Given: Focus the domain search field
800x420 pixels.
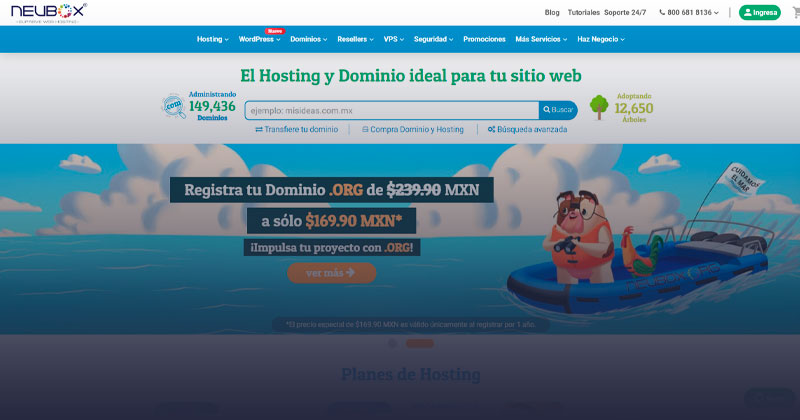Looking at the screenshot, I should click(x=391, y=110).
